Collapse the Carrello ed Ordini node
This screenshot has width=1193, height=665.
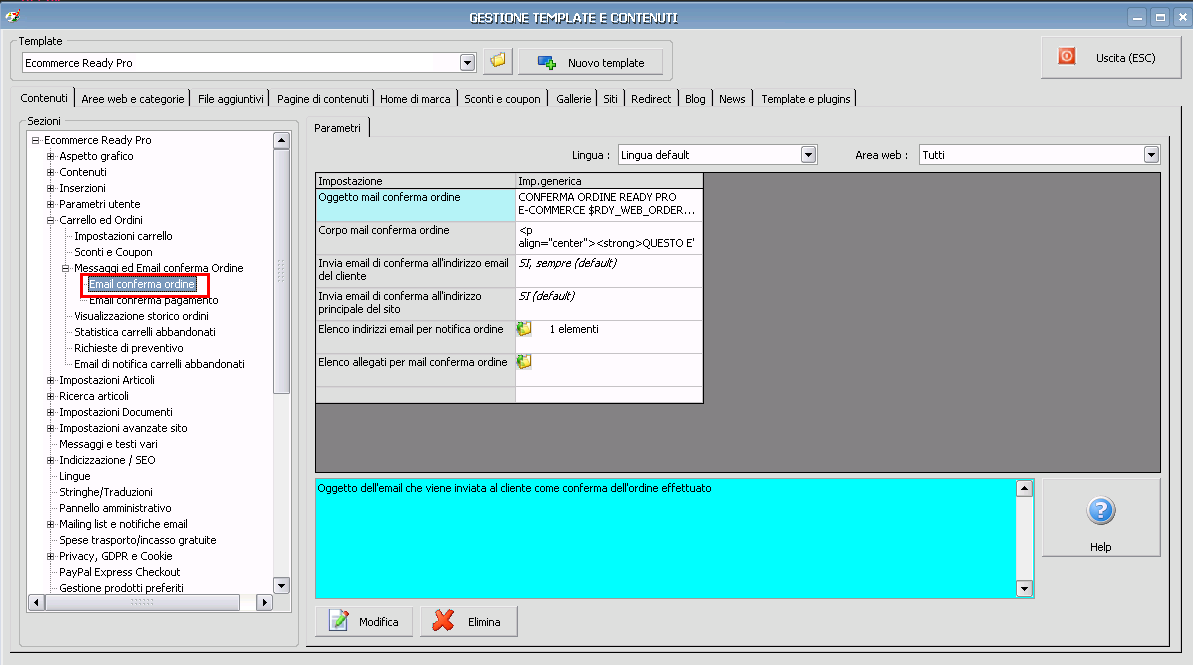coord(50,220)
